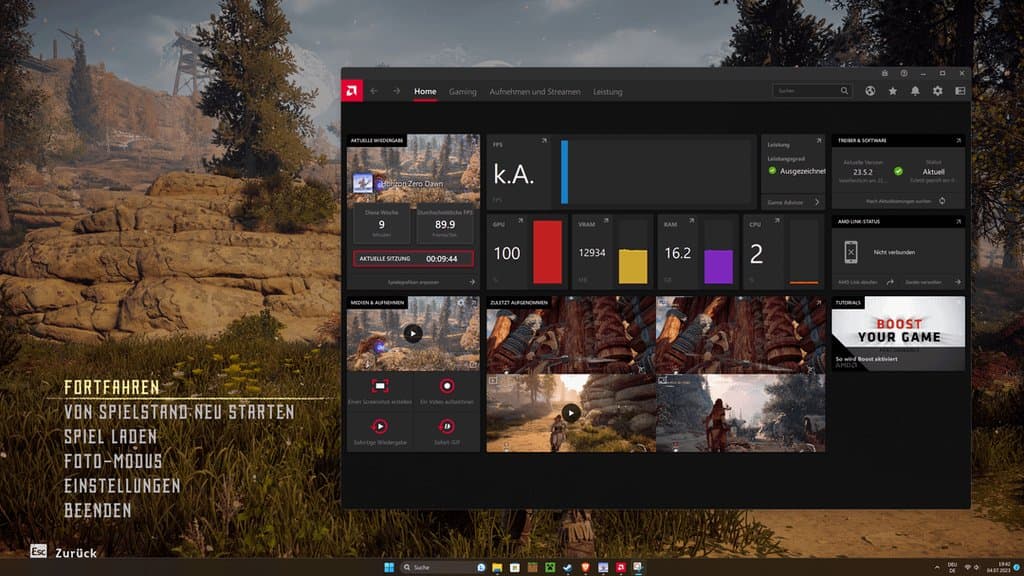The height and width of the screenshot is (576, 1024).
Task: Toggle the sidebar layout icon
Action: [x=960, y=91]
